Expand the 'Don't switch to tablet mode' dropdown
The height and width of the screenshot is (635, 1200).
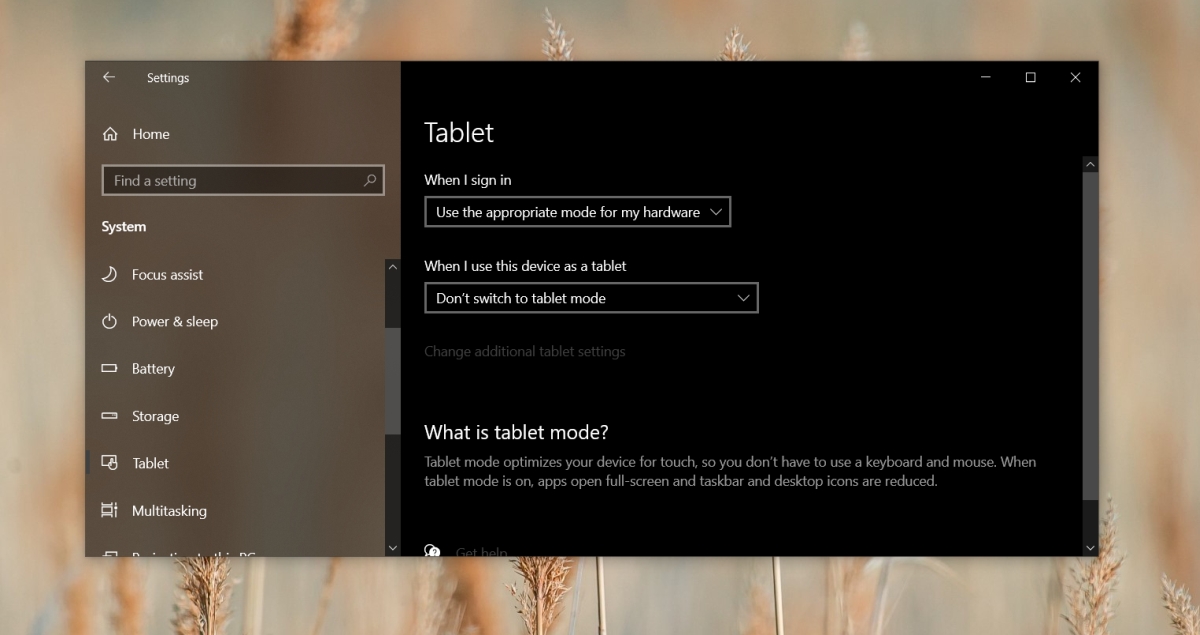pyautogui.click(x=591, y=298)
